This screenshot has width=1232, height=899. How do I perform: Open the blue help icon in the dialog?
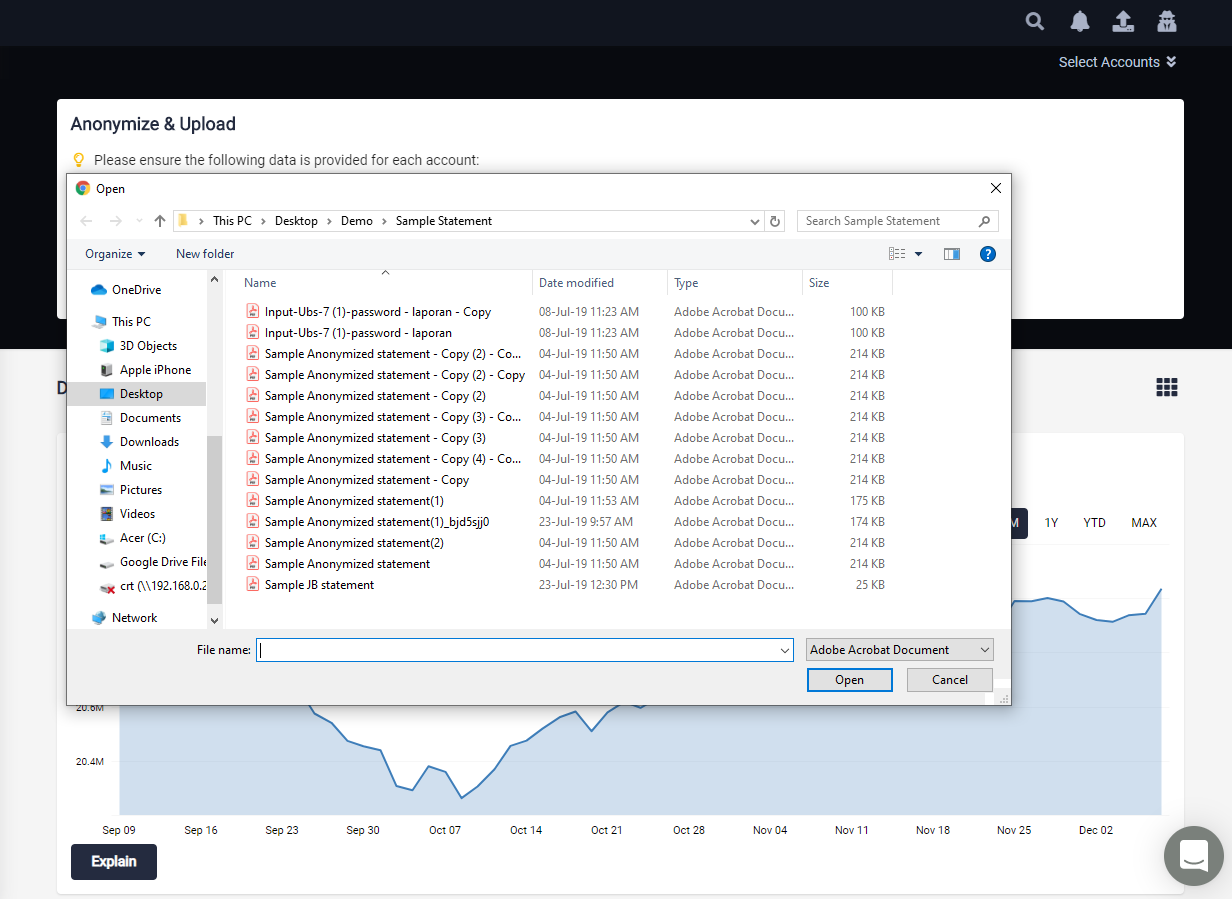[x=988, y=254]
